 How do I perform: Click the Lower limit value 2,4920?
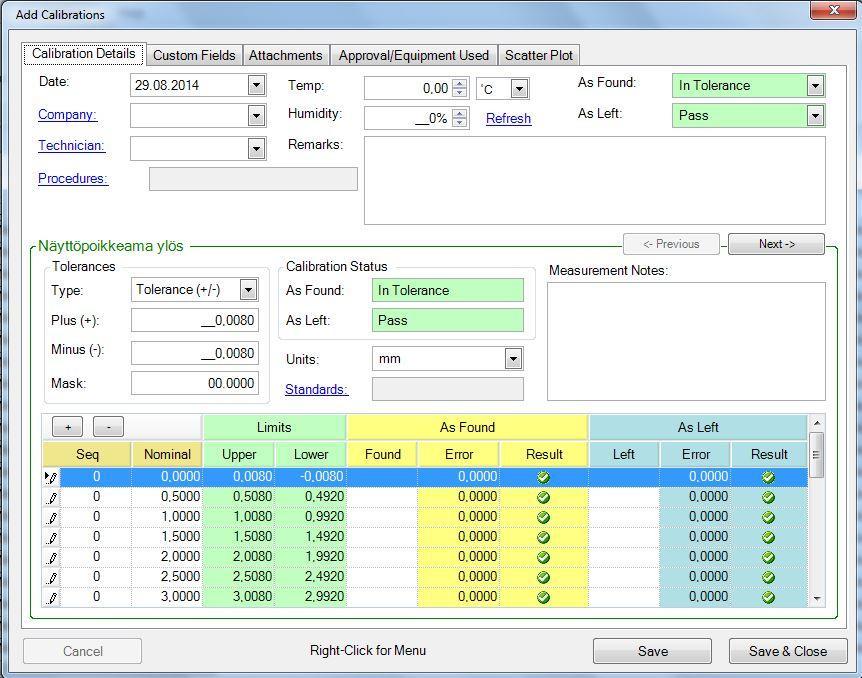[x=324, y=576]
